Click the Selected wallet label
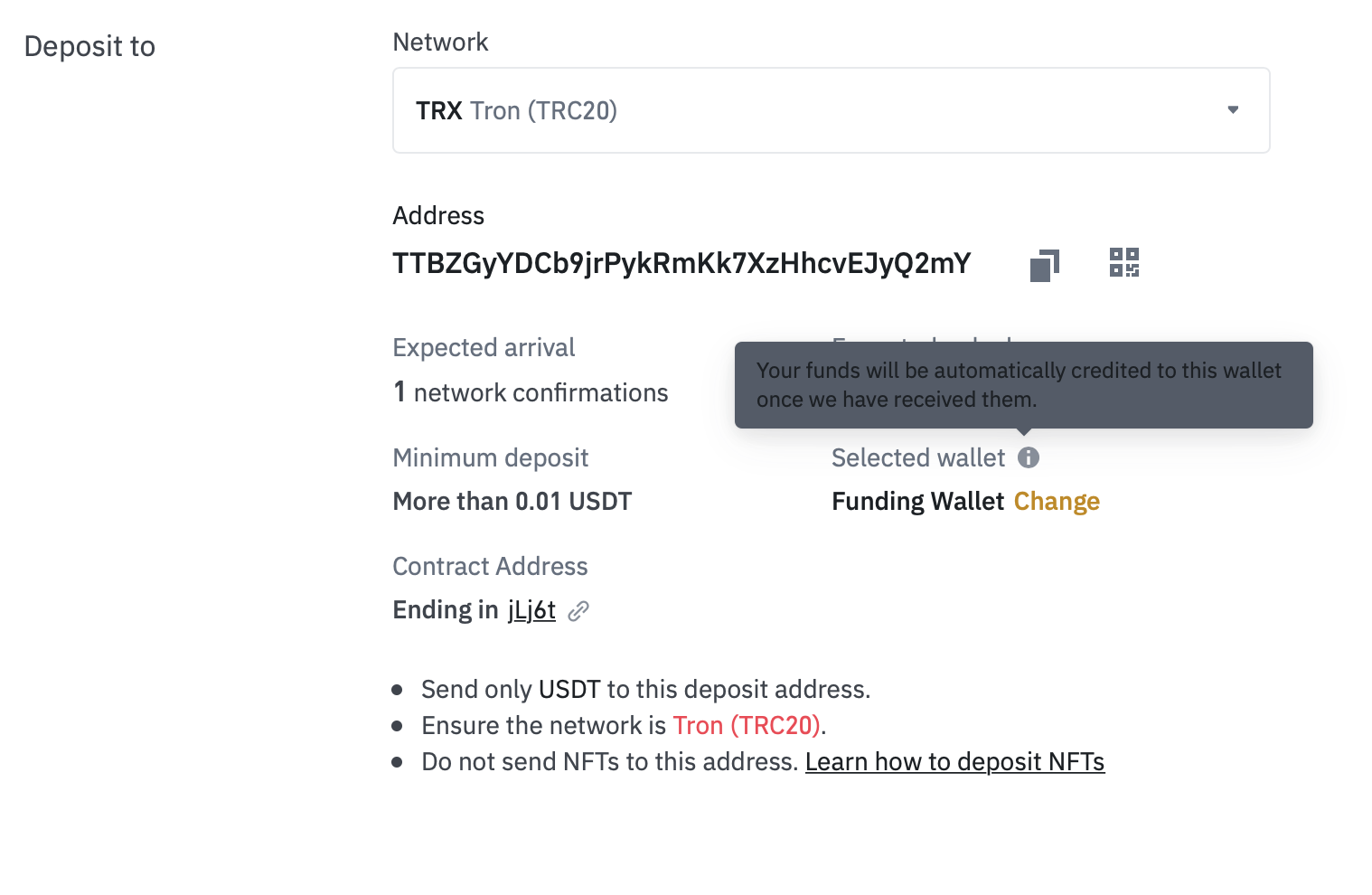1372x895 pixels. [918, 457]
